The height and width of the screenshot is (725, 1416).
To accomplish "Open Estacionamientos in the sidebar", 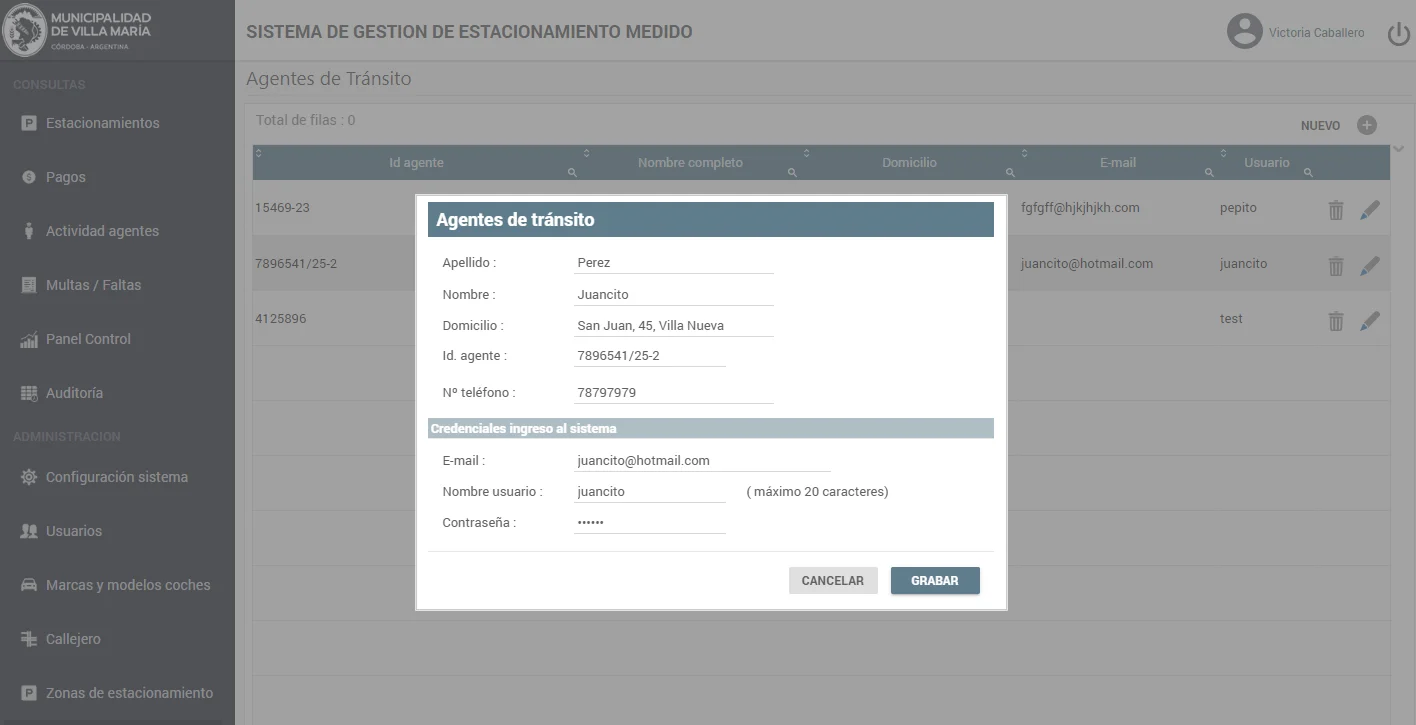I will tap(102, 123).
